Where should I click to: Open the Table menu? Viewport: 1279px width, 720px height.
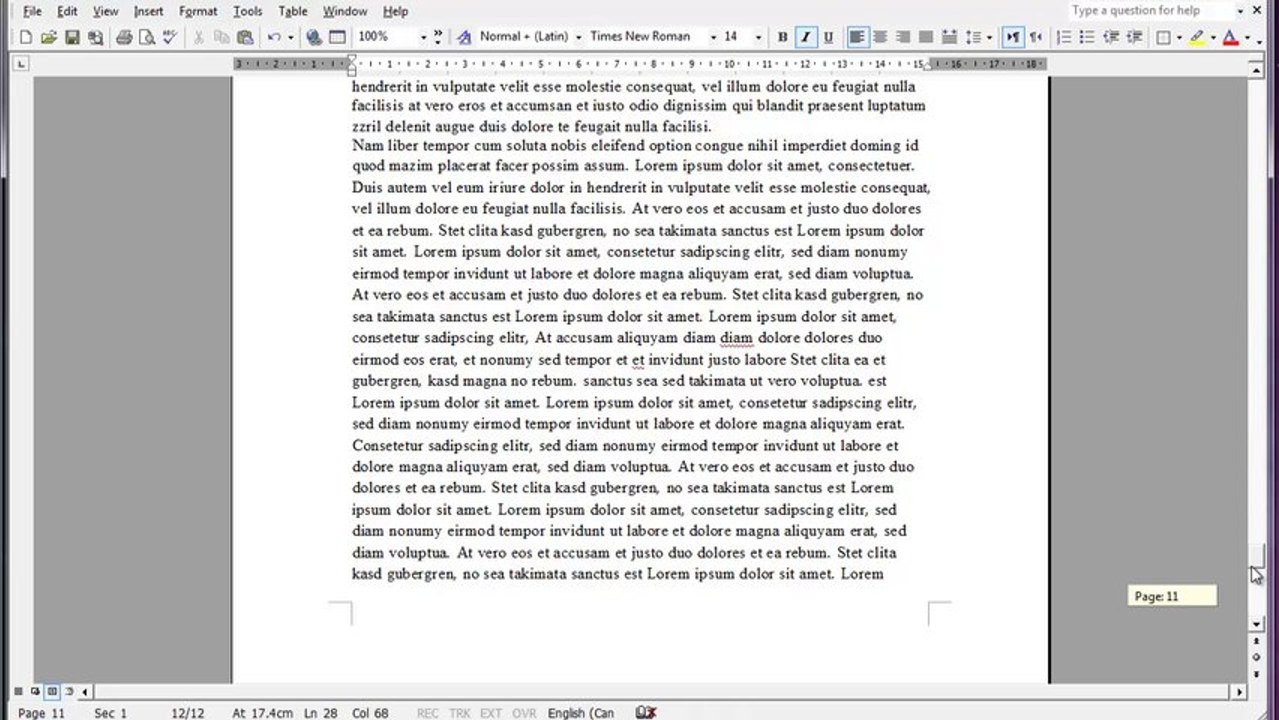tap(292, 11)
